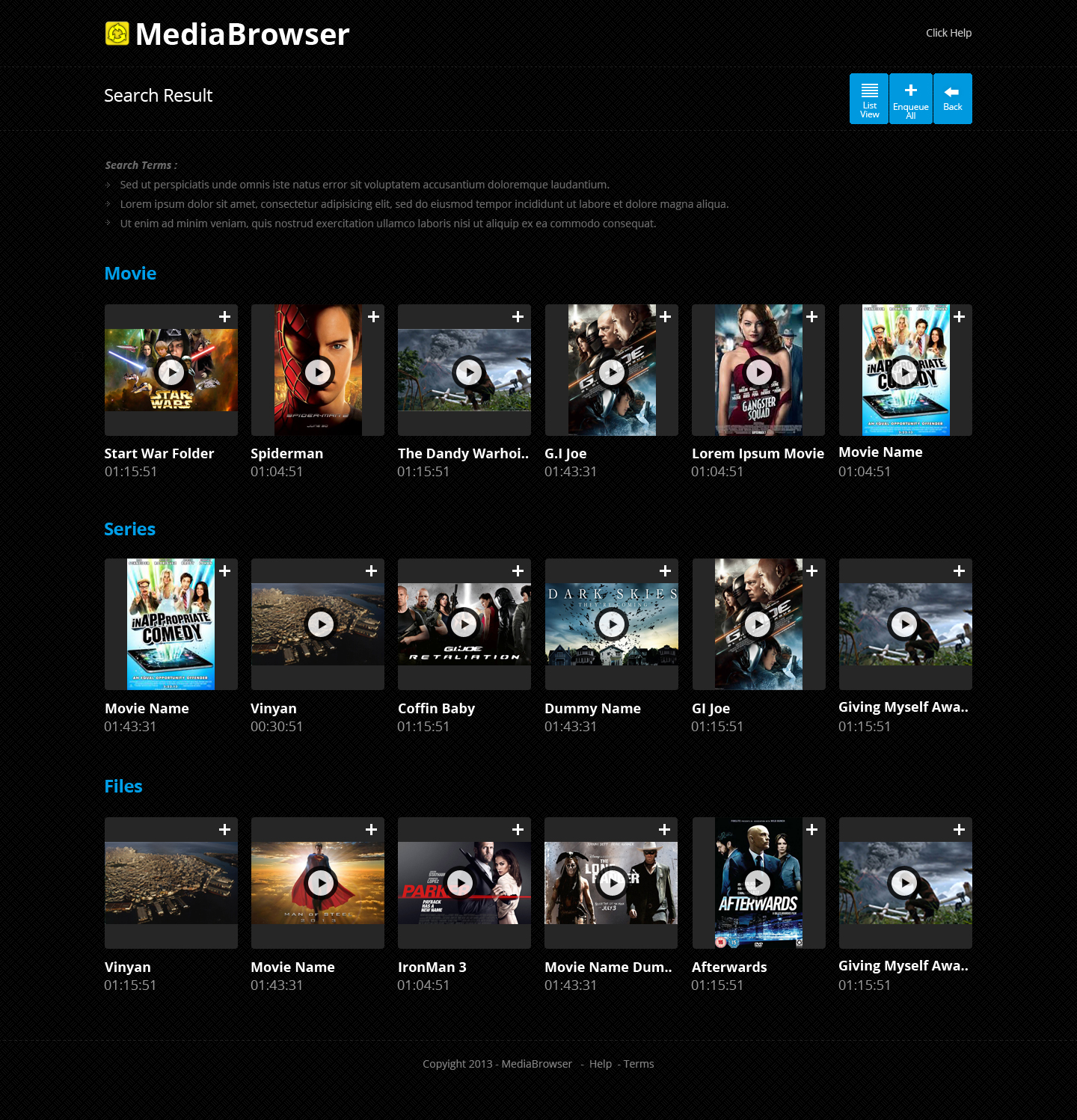Image resolution: width=1077 pixels, height=1120 pixels.
Task: Add Files Giving Myself Awa.. via plus
Action: pos(959,830)
